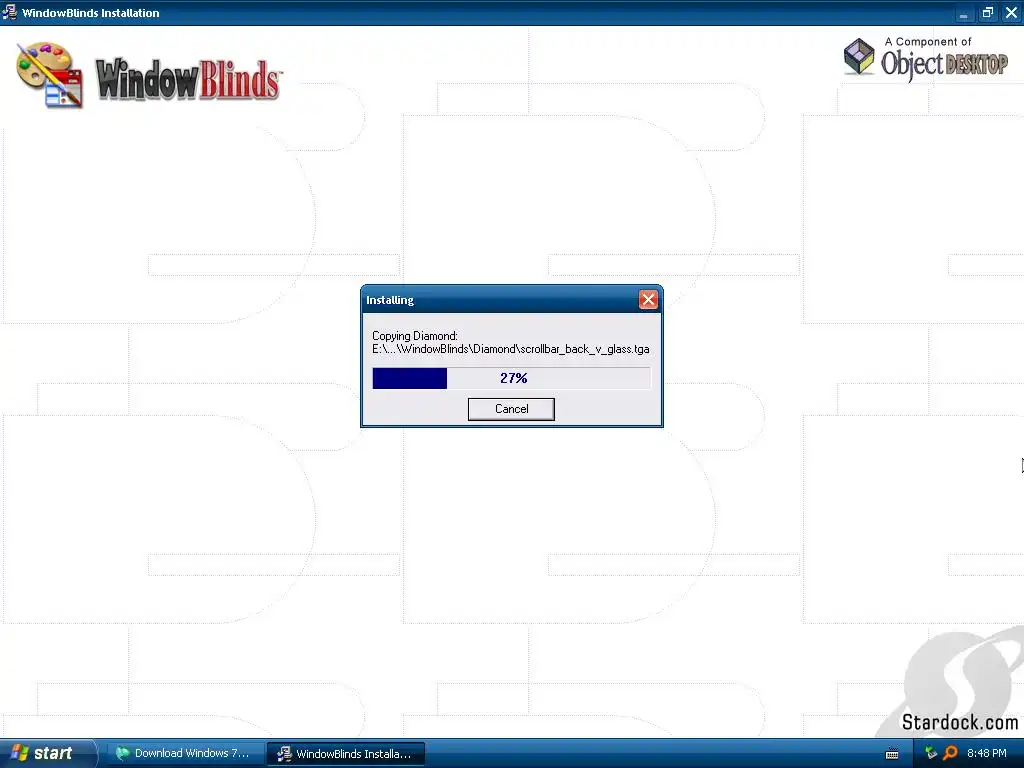Click the keyboard icon in taskbar

point(891,754)
